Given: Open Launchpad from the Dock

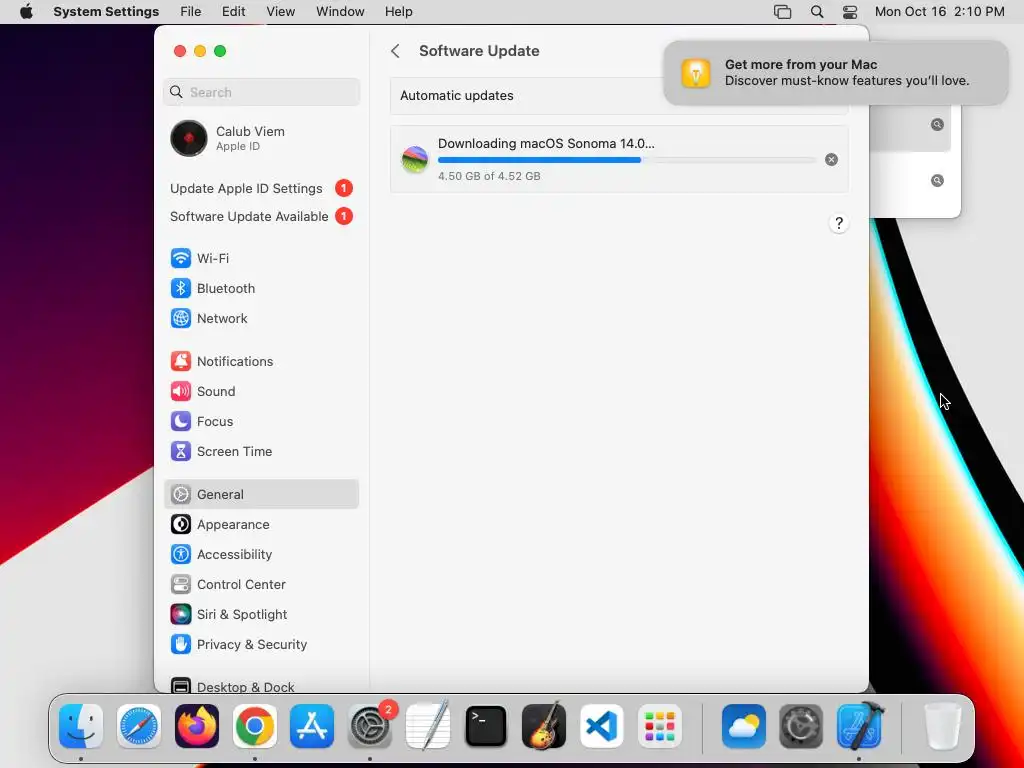Looking at the screenshot, I should [x=660, y=726].
